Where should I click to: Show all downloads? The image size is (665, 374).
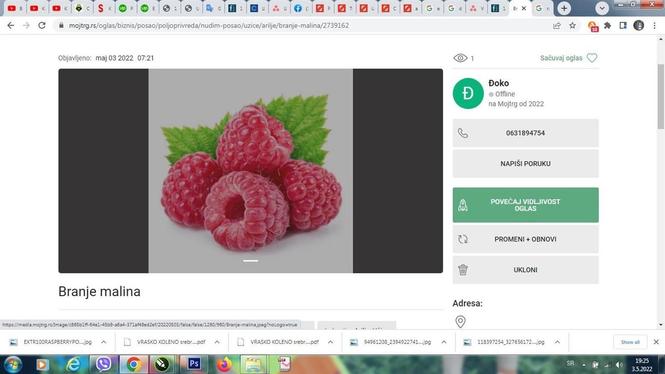click(x=630, y=342)
